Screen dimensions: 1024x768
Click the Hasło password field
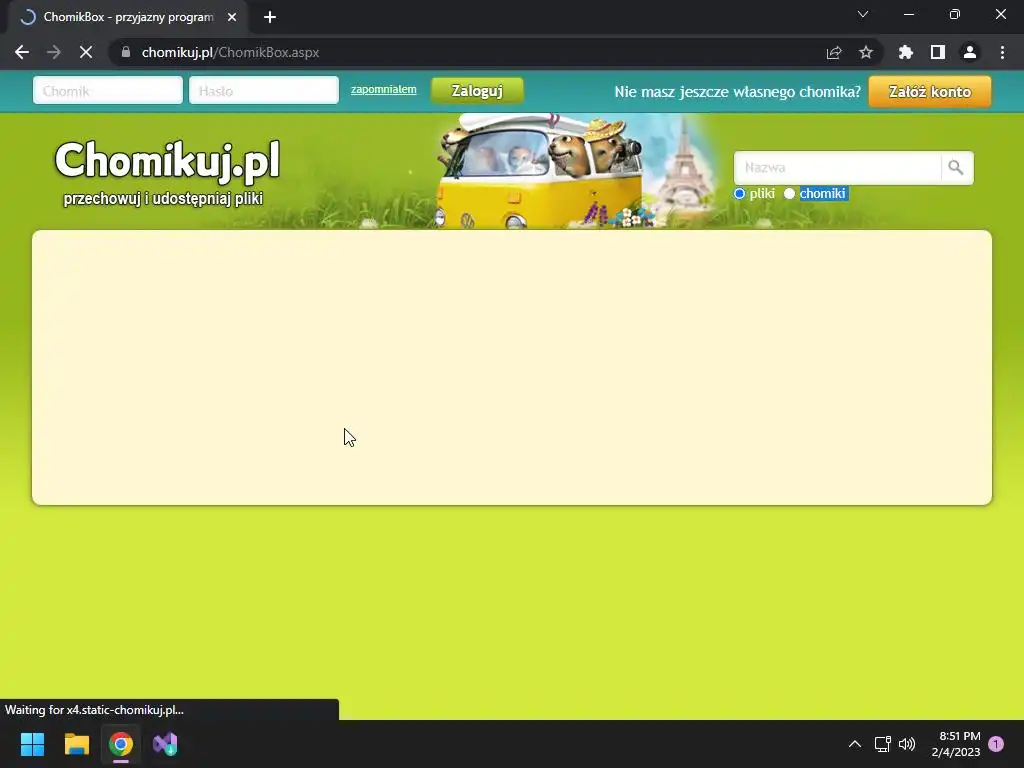pos(264,90)
